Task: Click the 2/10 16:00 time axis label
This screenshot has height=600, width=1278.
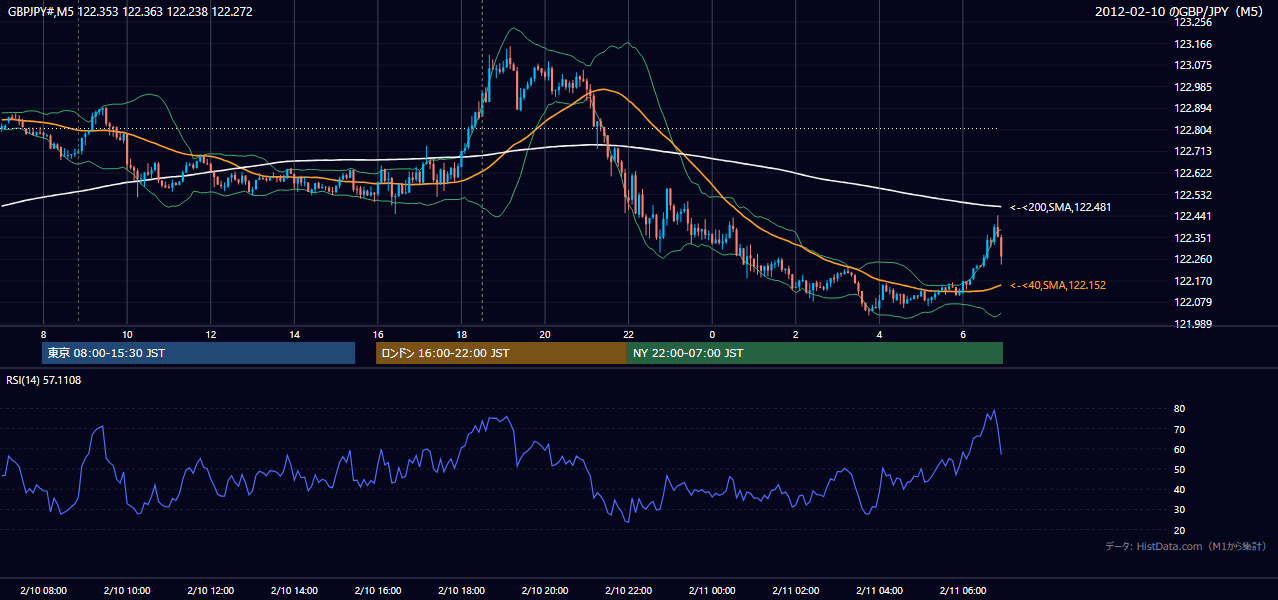Action: (377, 591)
